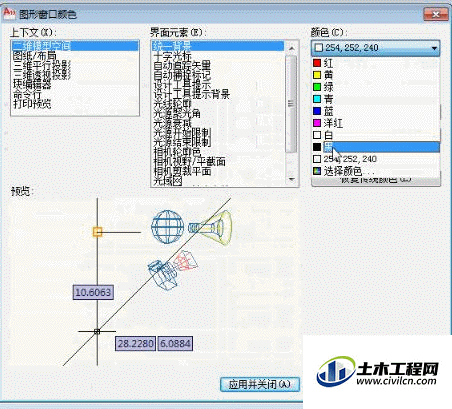Choose green 绿 from color list
Screen dimensions: 452x409
coord(376,87)
